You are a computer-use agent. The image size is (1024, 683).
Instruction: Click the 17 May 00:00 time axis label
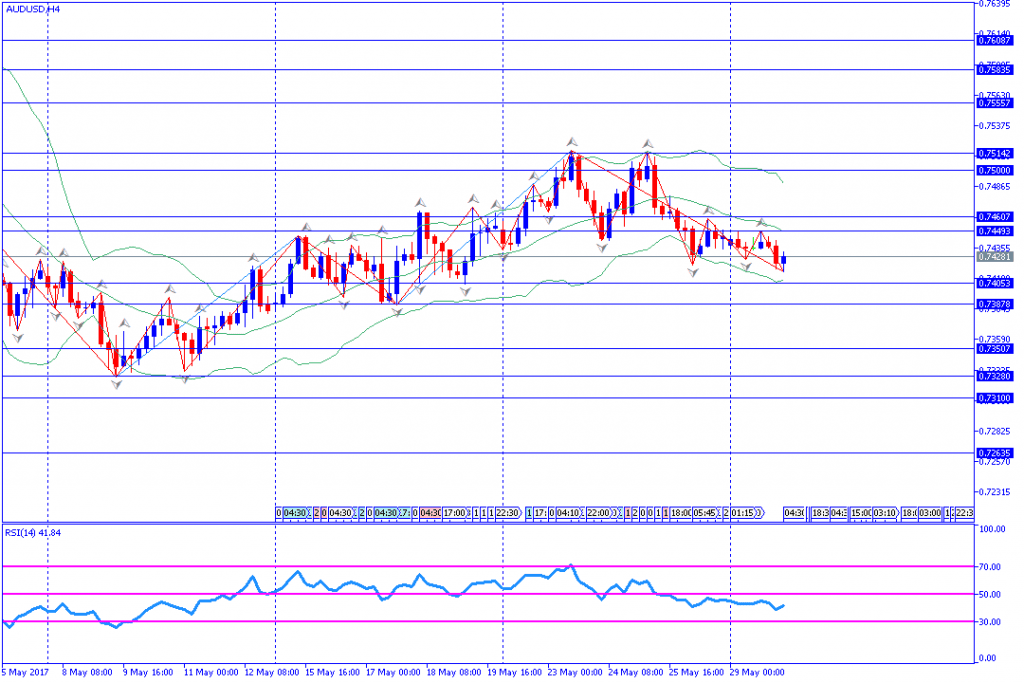[x=393, y=673]
